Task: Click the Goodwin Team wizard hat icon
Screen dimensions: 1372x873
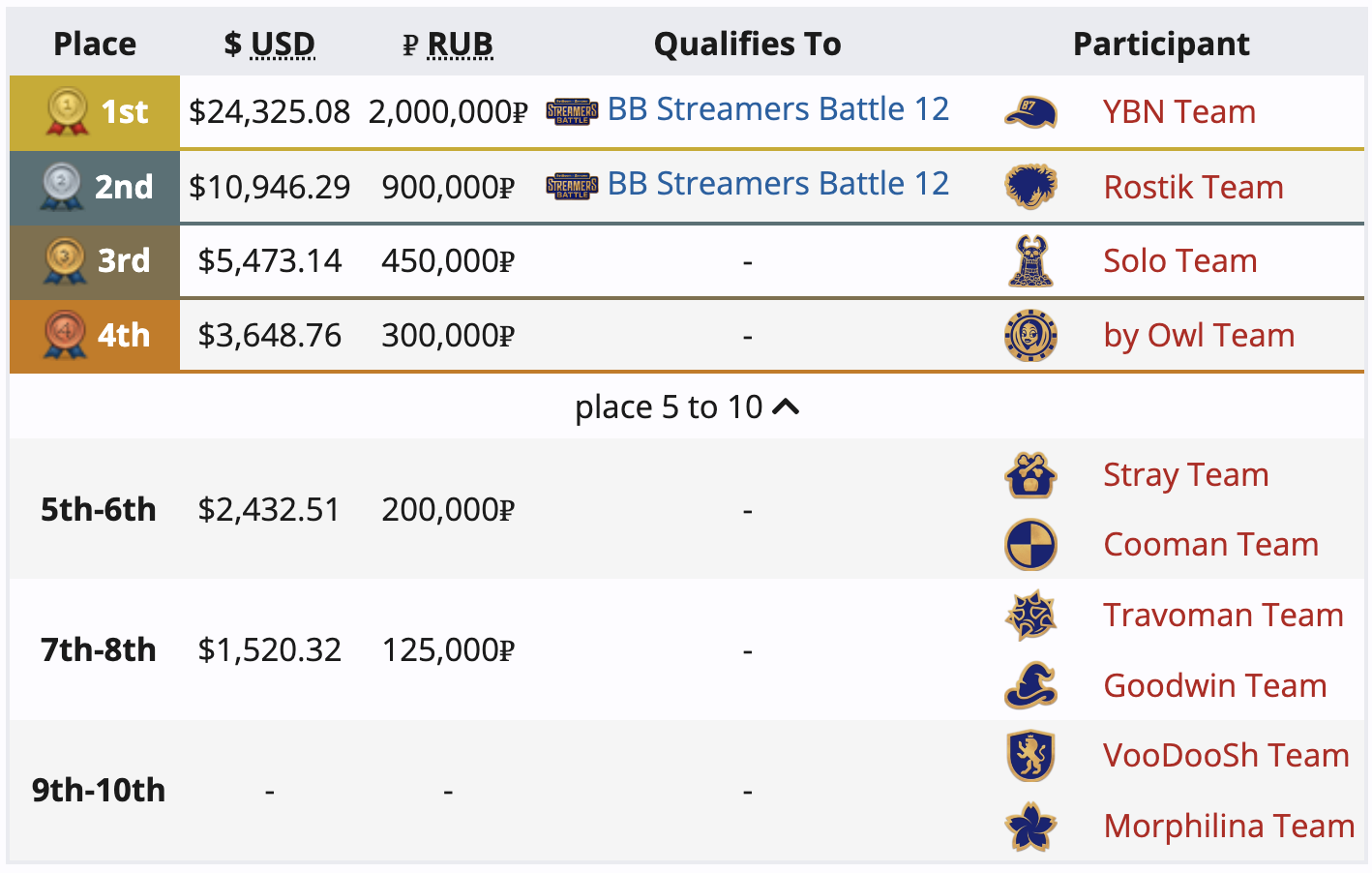Action: point(1030,685)
